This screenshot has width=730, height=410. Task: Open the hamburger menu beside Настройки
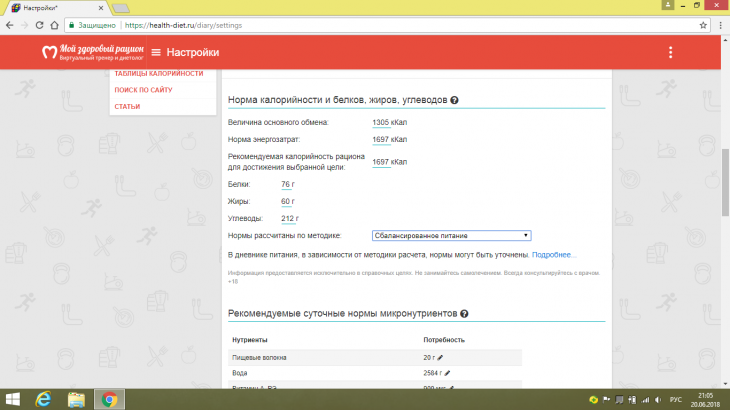(156, 53)
